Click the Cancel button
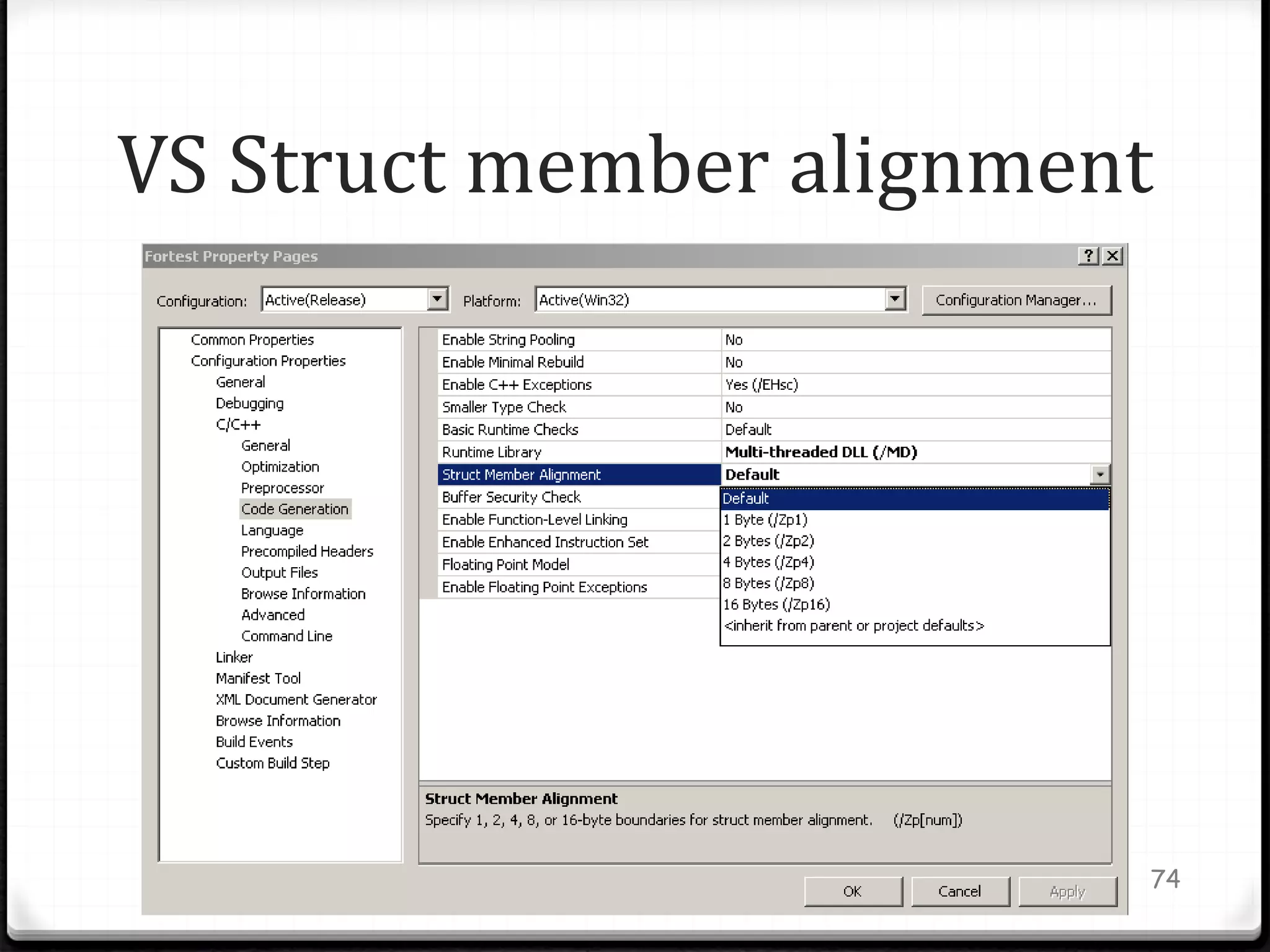Viewport: 1270px width, 952px height. 960,891
